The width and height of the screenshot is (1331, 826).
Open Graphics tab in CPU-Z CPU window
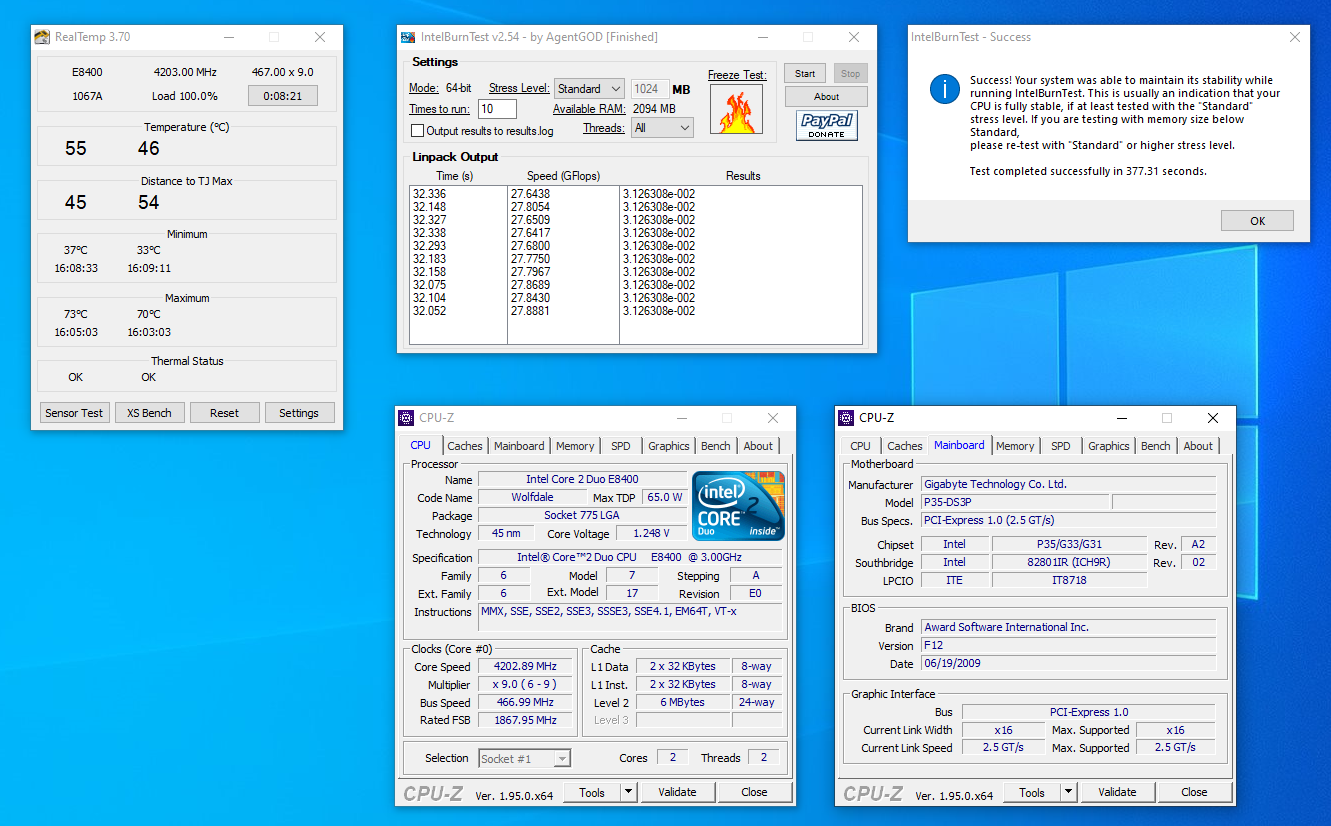point(668,446)
